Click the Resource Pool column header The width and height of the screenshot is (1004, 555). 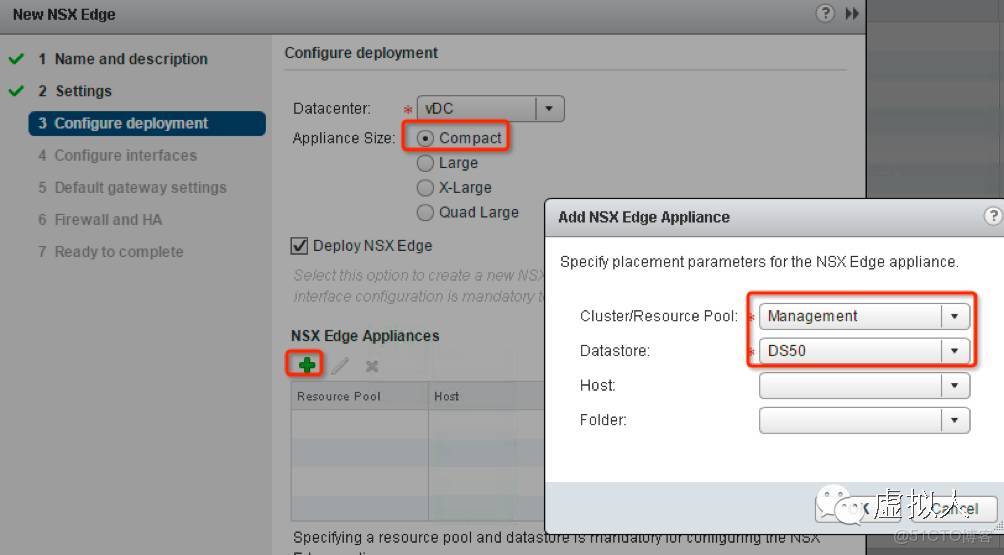[339, 396]
